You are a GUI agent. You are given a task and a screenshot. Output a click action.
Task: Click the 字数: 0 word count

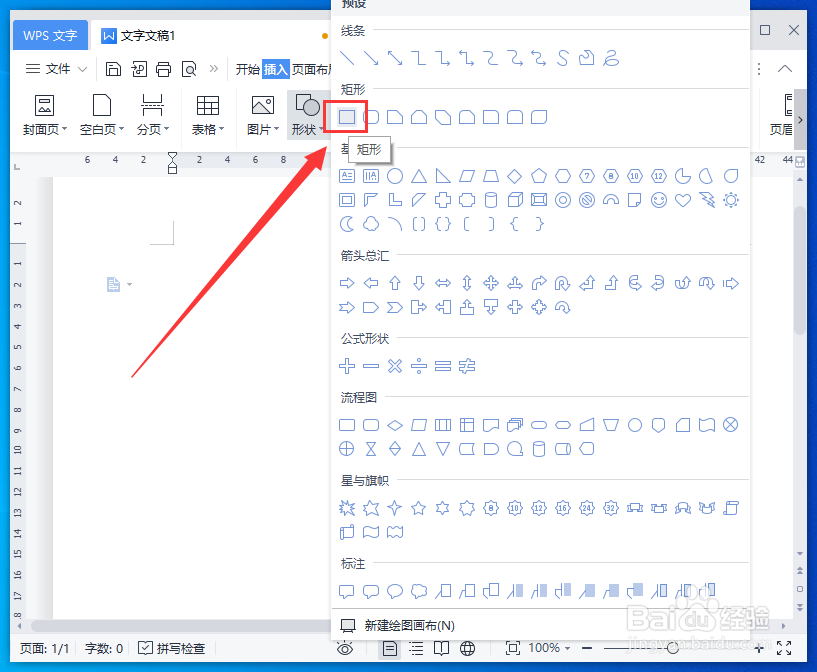click(104, 648)
